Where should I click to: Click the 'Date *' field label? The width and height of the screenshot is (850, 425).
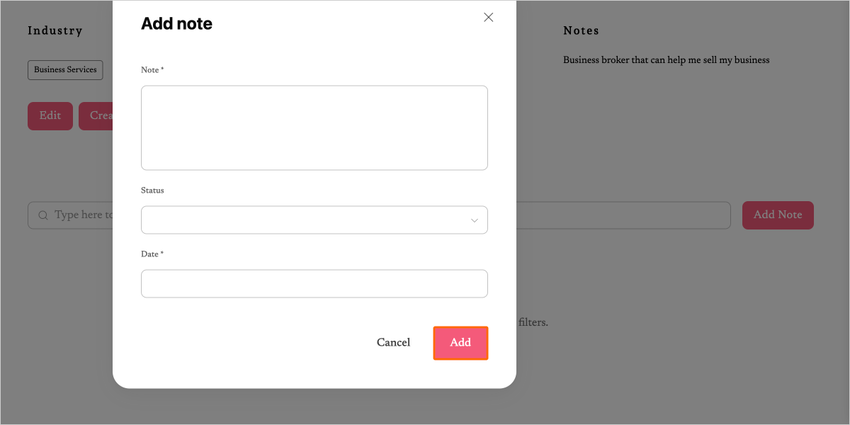(152, 254)
